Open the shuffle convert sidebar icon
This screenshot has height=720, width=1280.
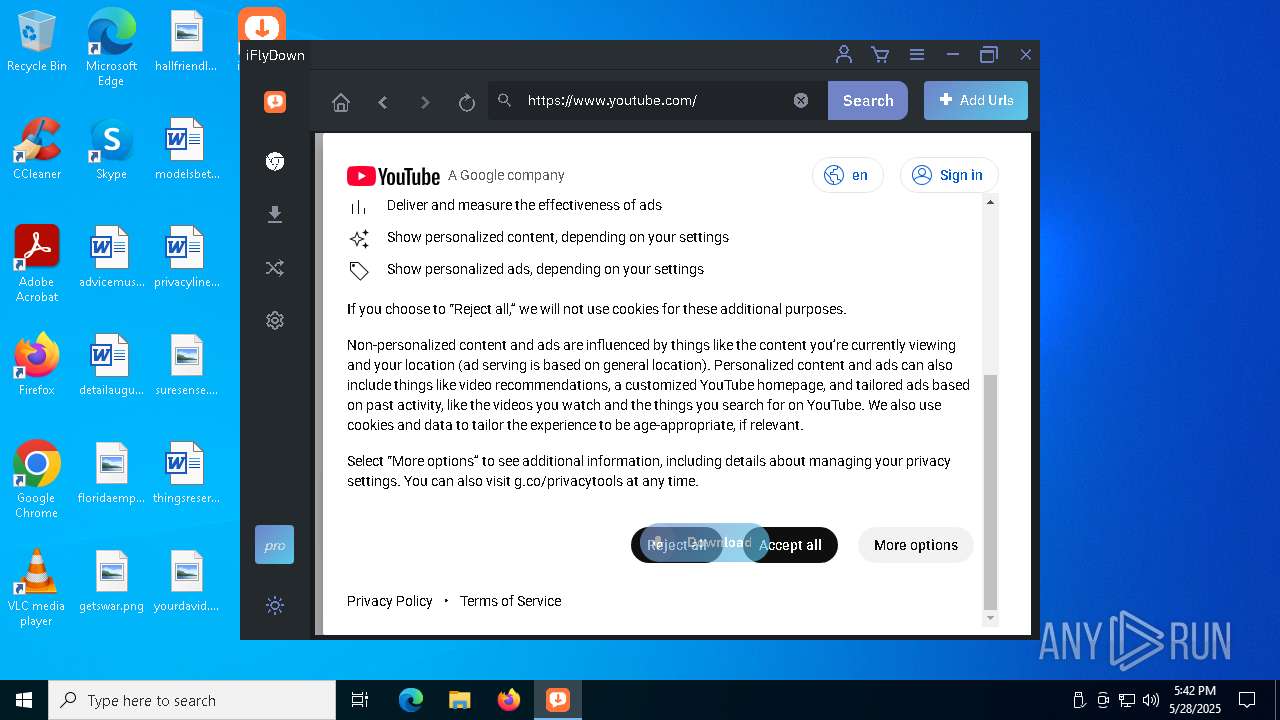(x=275, y=267)
